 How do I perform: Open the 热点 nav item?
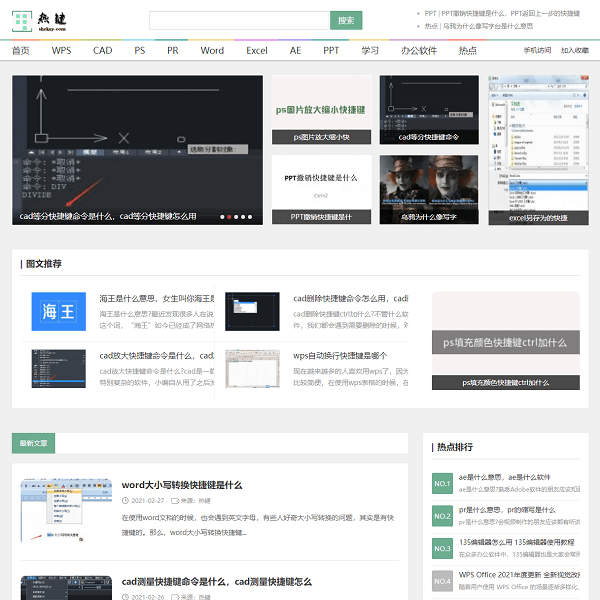468,51
